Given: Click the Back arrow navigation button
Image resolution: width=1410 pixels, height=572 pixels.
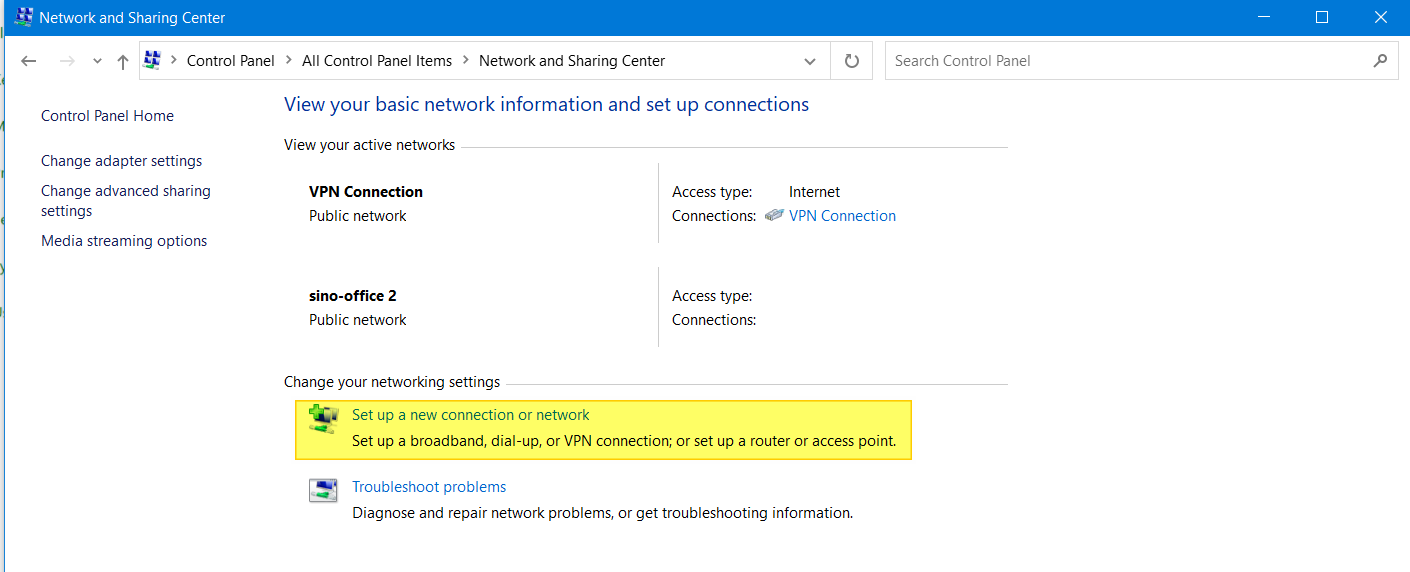Looking at the screenshot, I should (x=29, y=61).
